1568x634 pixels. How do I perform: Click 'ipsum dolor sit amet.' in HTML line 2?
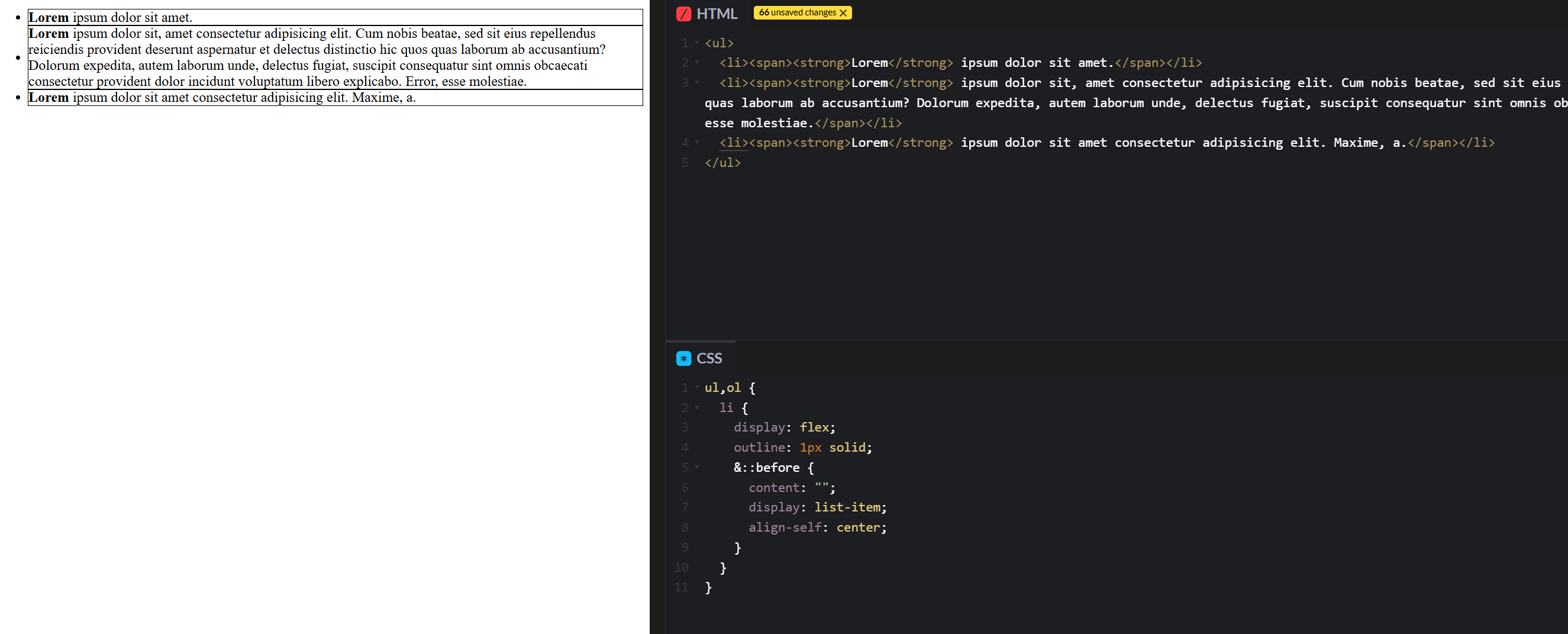[1037, 63]
